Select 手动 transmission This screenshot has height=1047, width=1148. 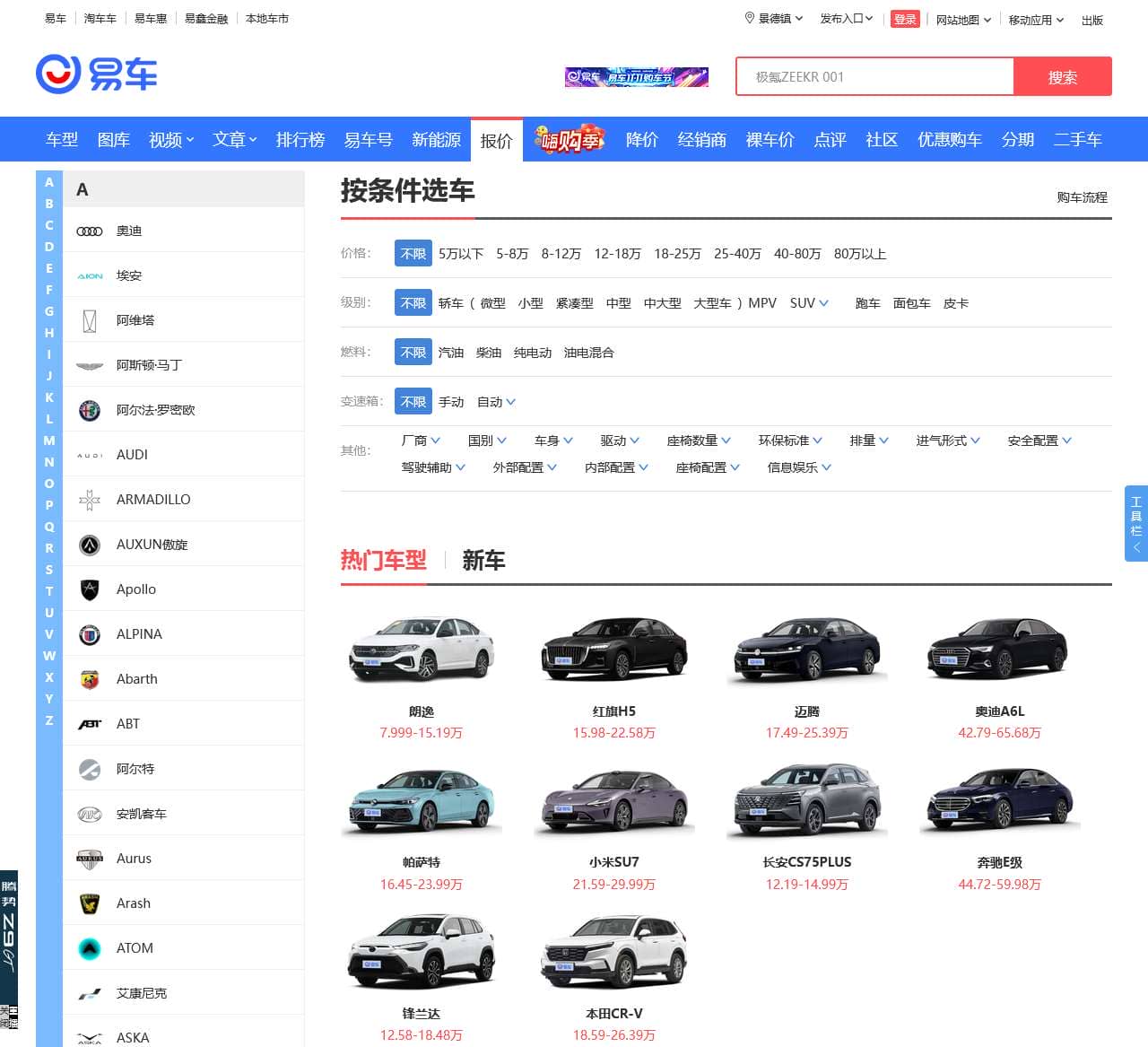click(451, 402)
